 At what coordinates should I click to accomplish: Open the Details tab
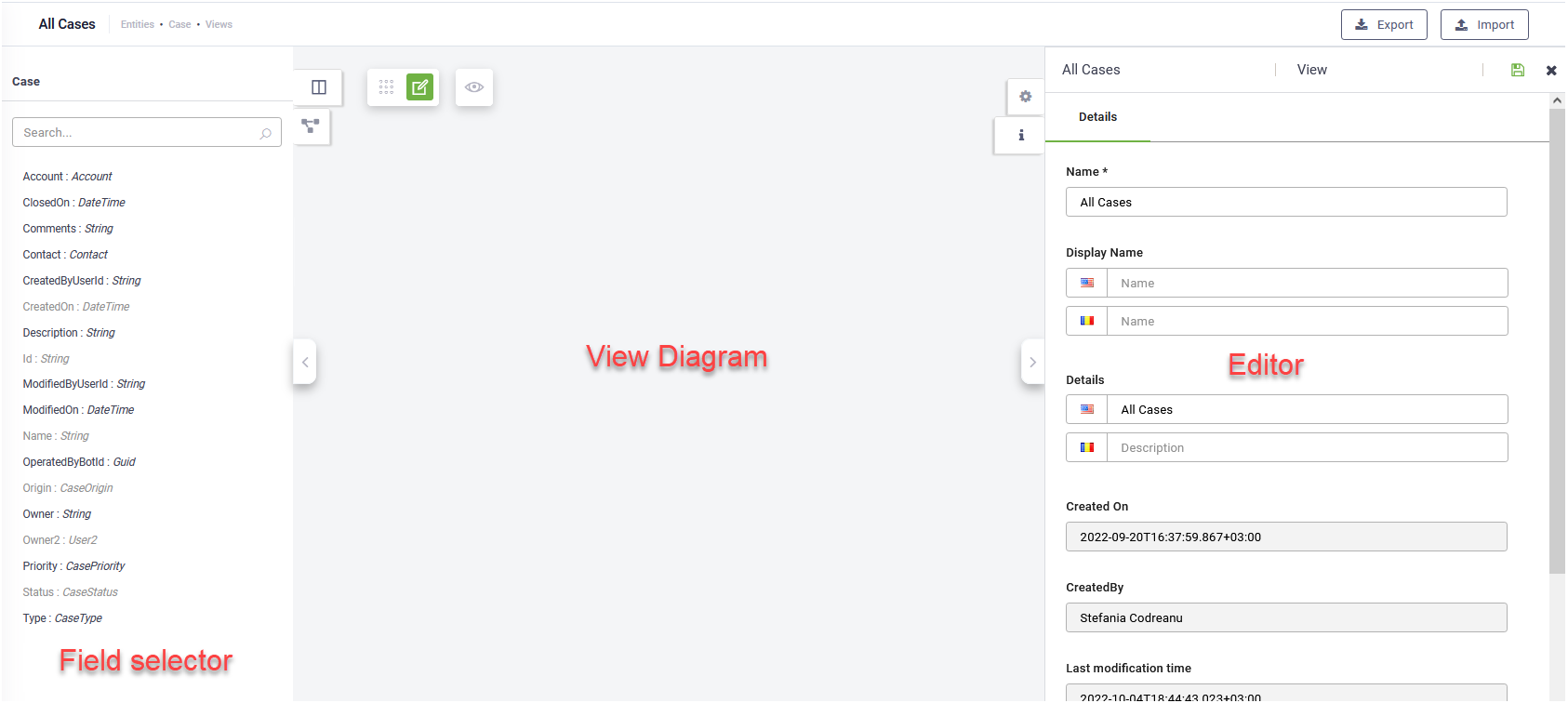pyautogui.click(x=1097, y=117)
